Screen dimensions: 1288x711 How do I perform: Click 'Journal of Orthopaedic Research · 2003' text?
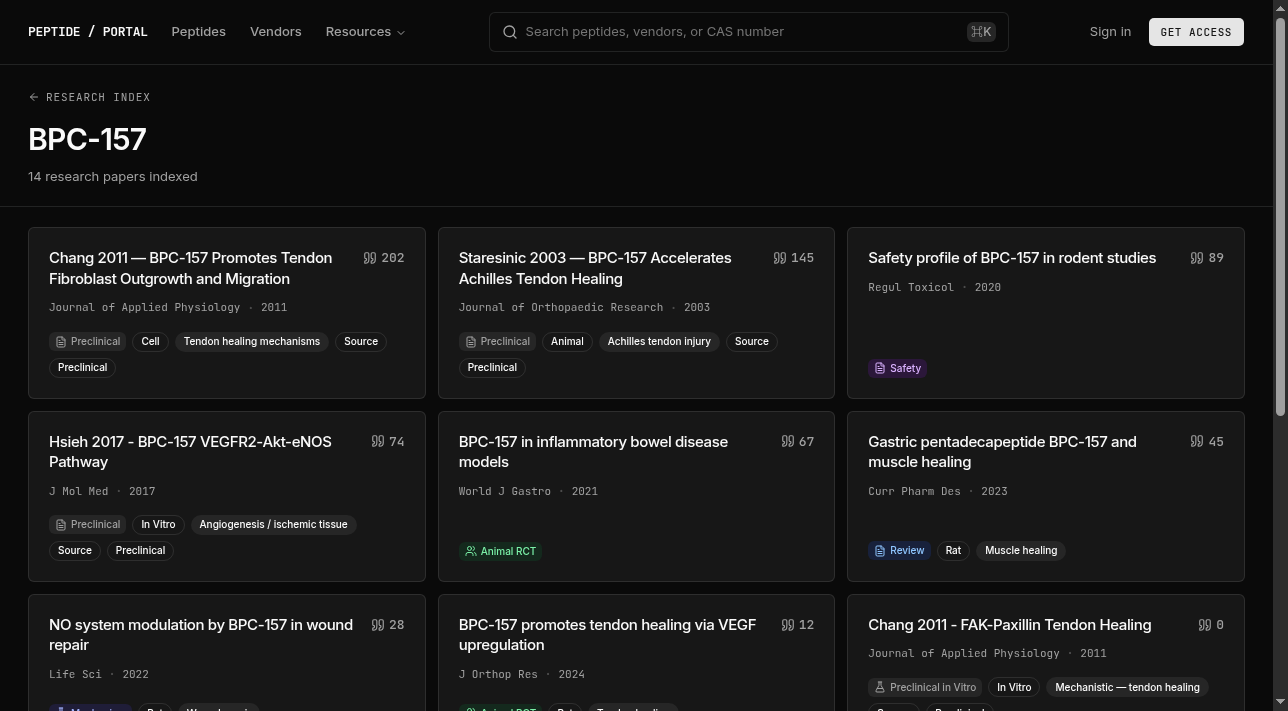584,308
